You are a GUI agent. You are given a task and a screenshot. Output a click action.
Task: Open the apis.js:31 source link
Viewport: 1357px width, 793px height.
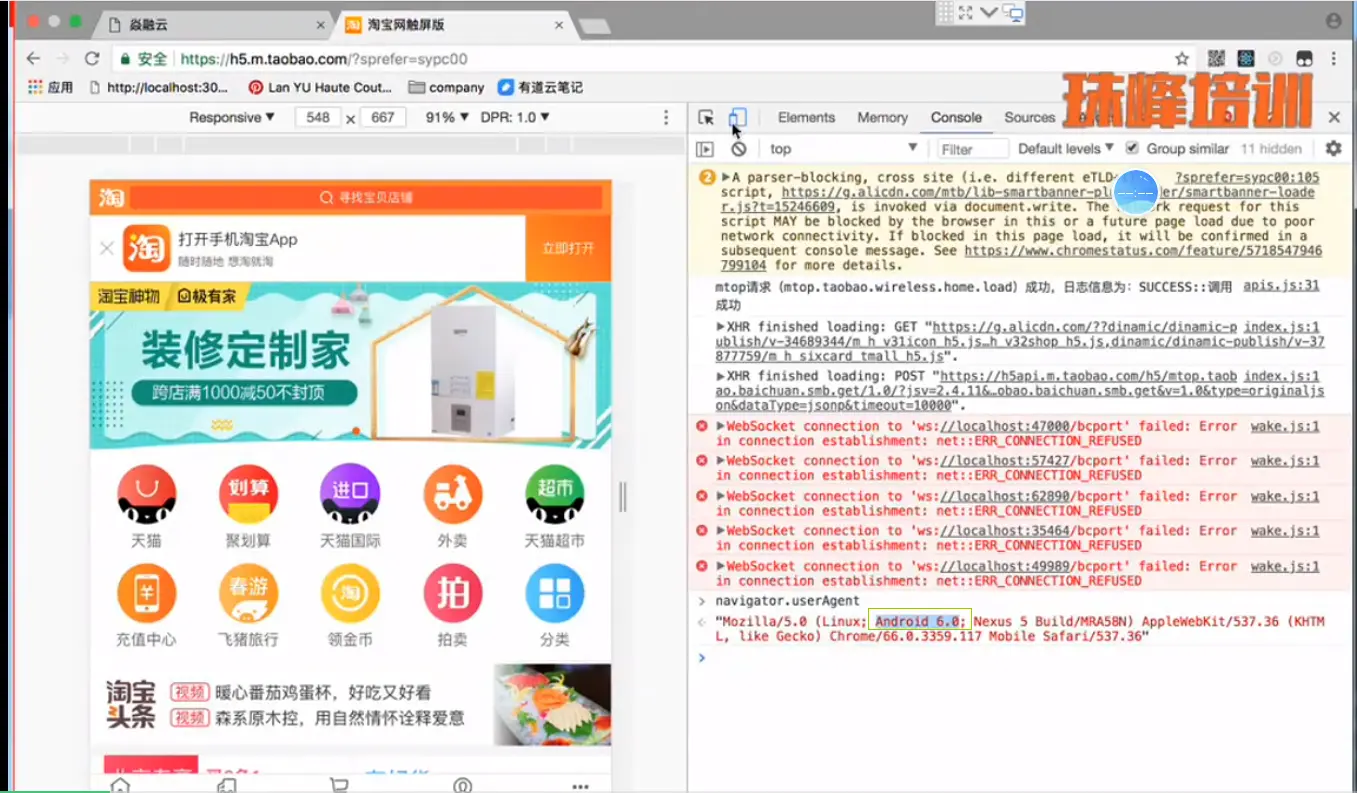tap(1281, 286)
